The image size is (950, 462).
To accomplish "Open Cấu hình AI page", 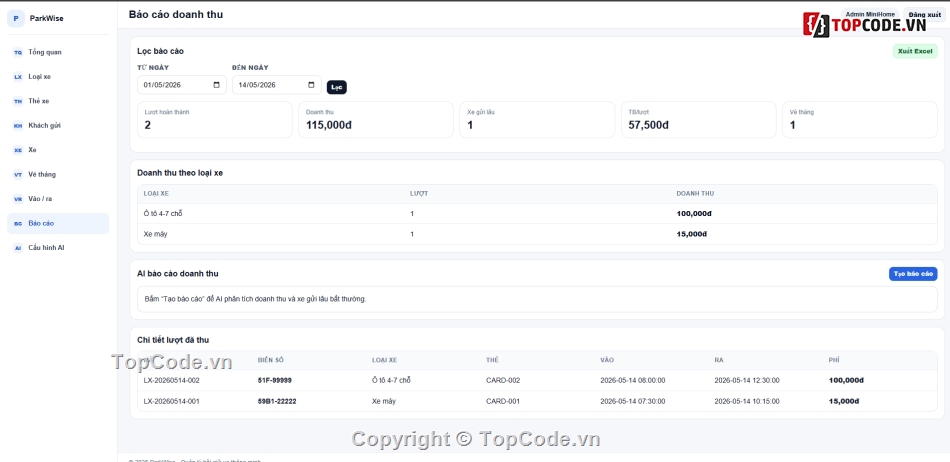I will [58, 248].
